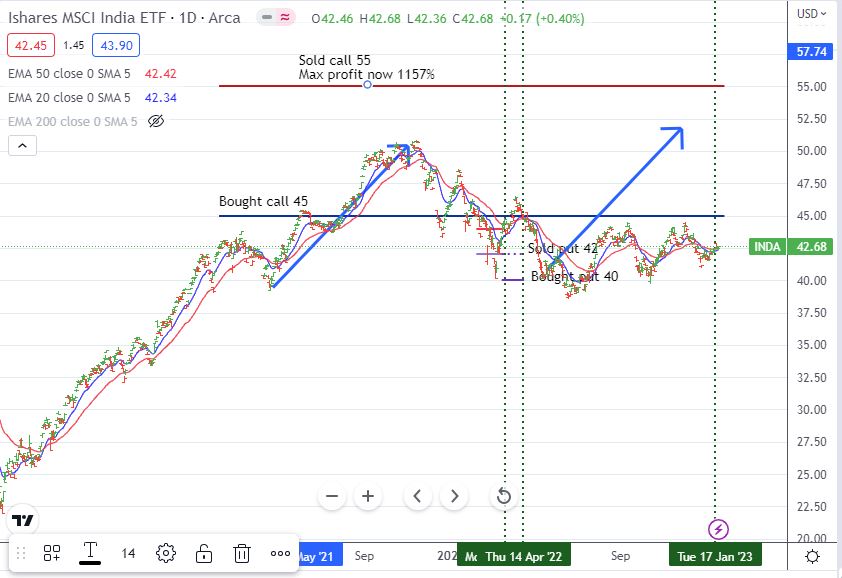The image size is (842, 578).
Task: Click the Thu 14 Apr '22 date label
Action: (x=524, y=557)
